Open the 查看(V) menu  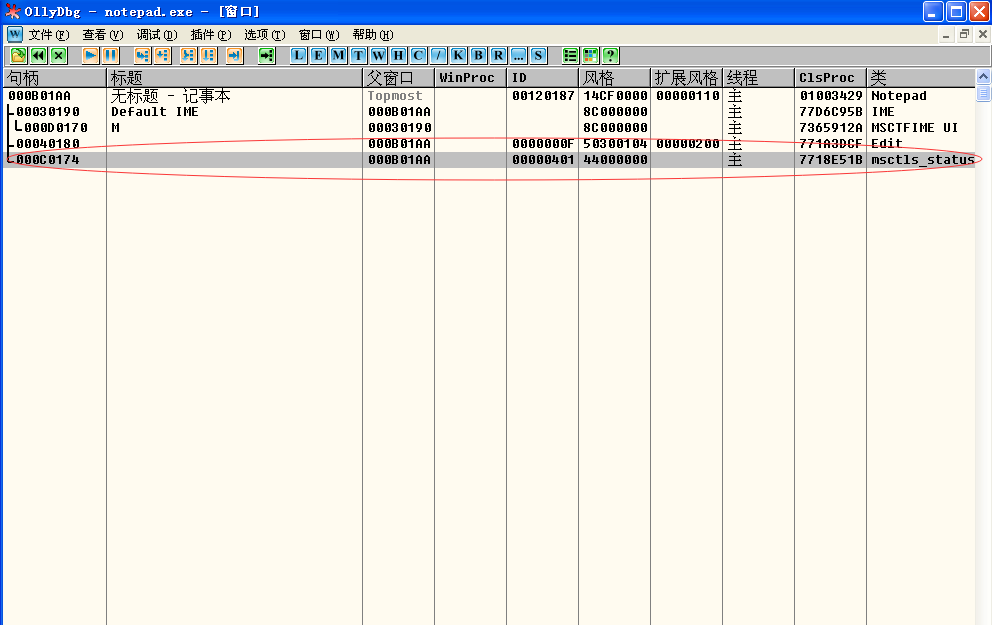pyautogui.click(x=102, y=35)
